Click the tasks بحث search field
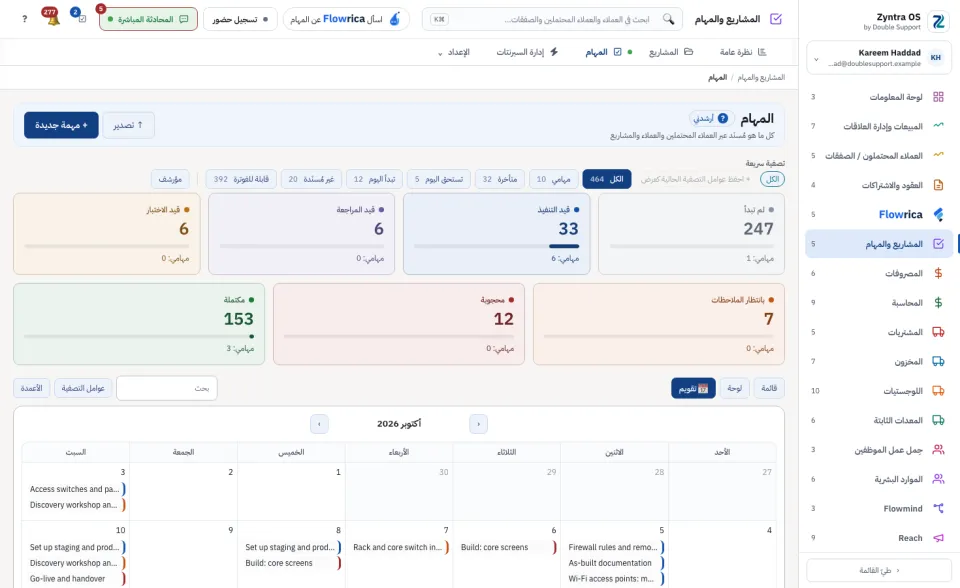 pyautogui.click(x=167, y=388)
